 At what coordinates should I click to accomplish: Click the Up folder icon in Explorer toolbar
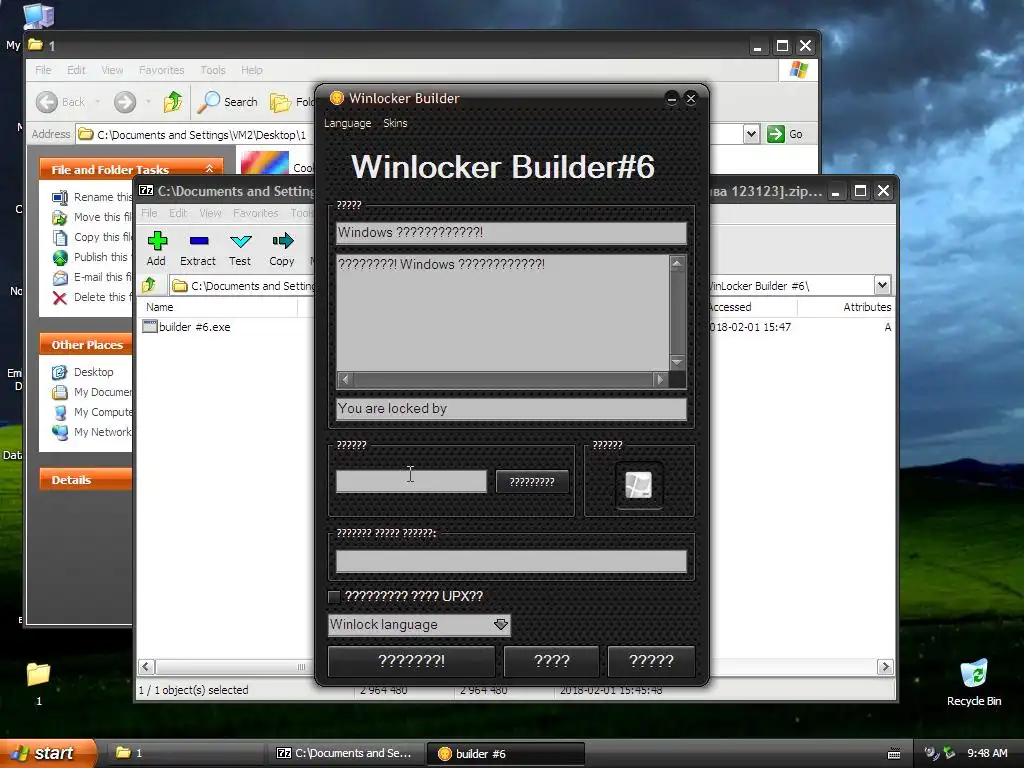click(173, 102)
